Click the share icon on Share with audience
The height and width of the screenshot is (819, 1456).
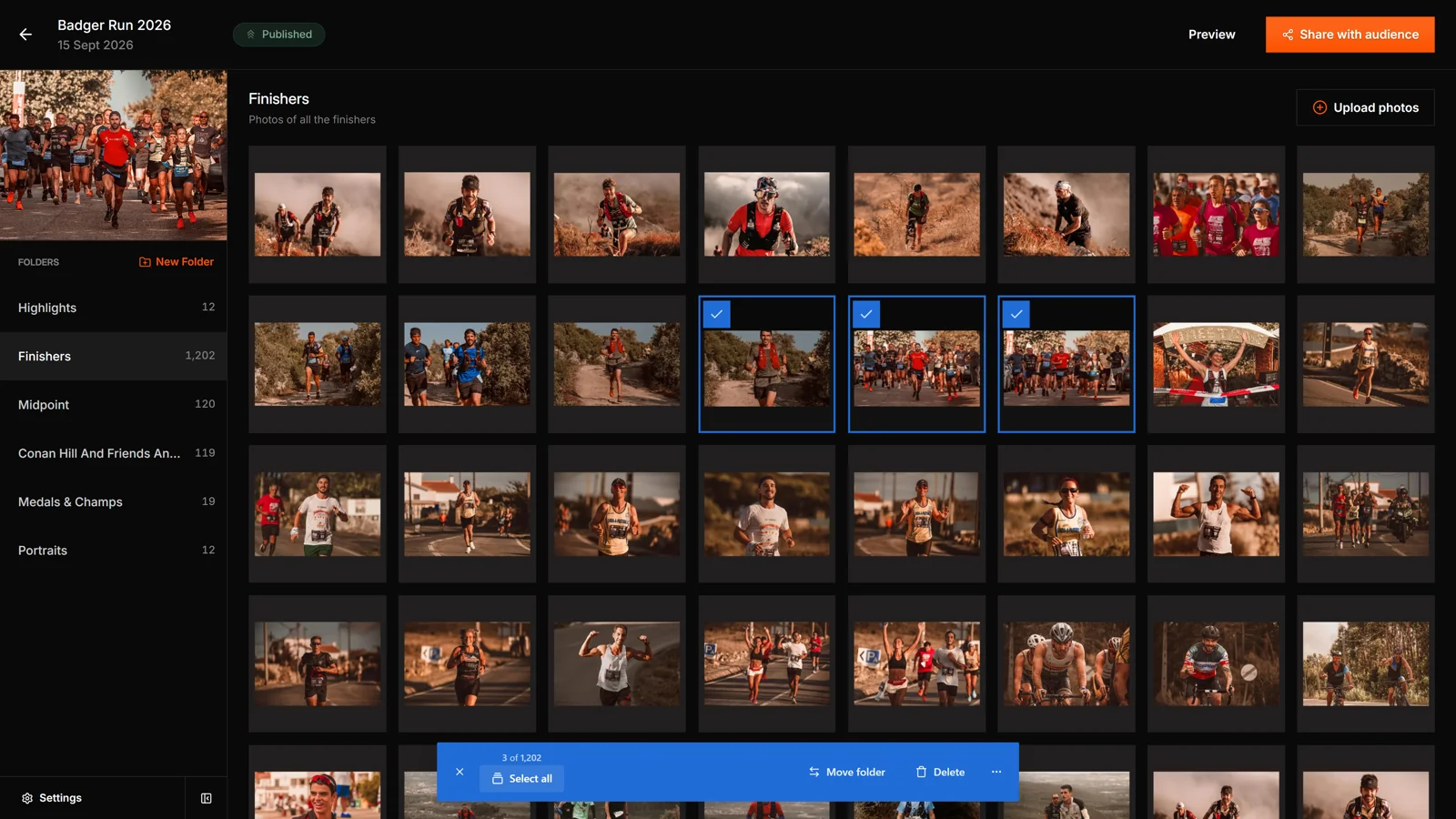click(1288, 35)
